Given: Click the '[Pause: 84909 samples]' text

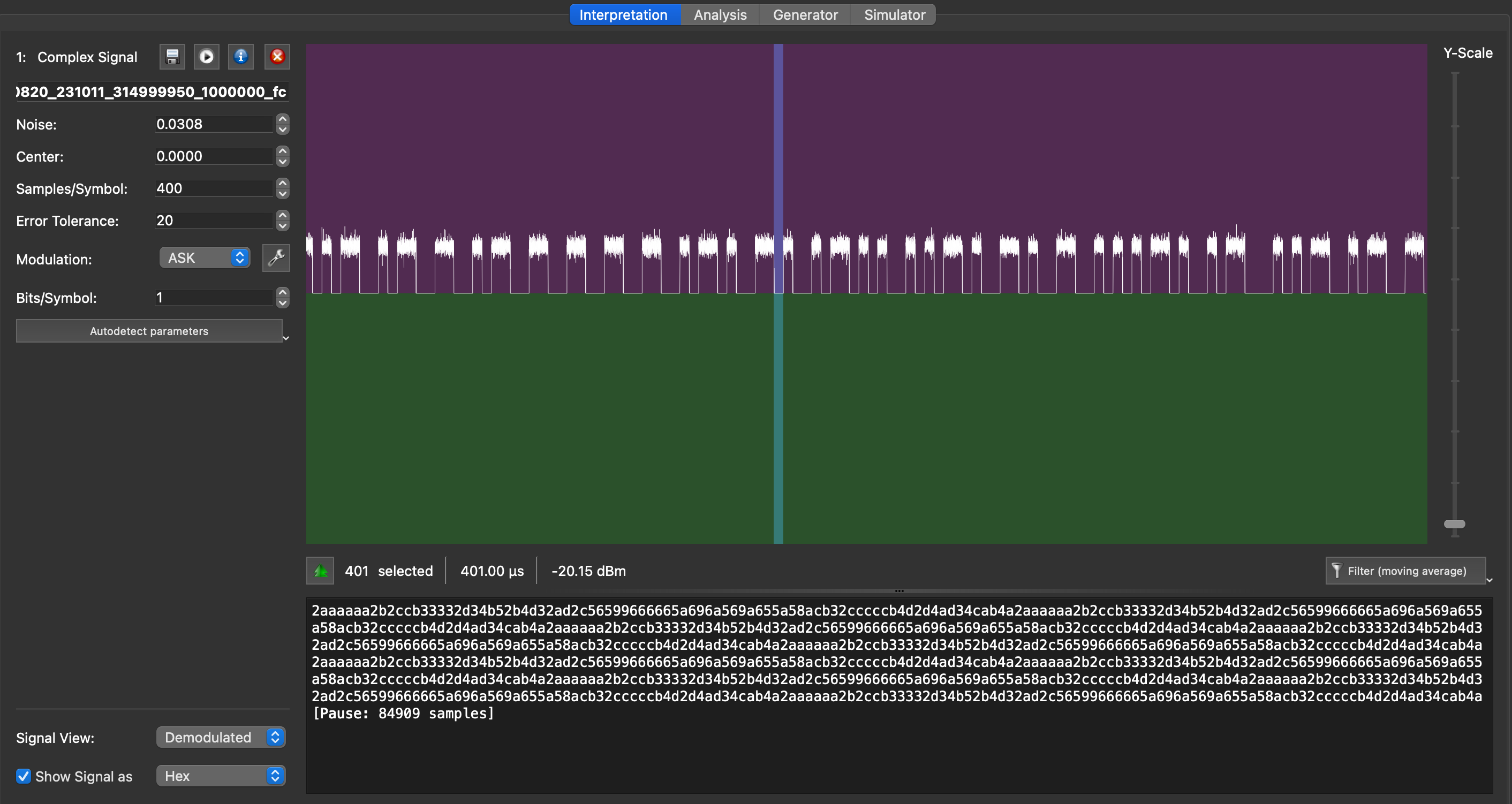Looking at the screenshot, I should point(403,714).
